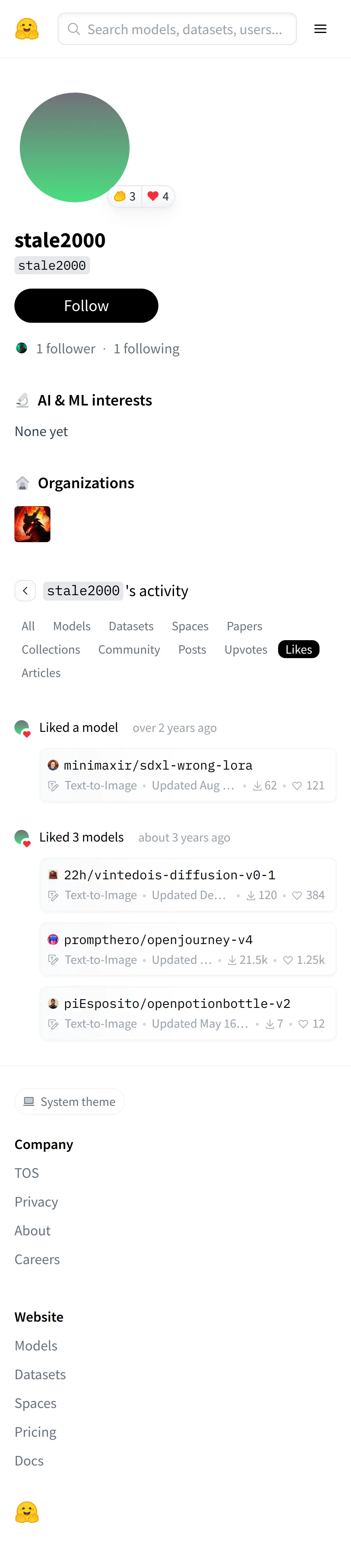Open the Pricing footer link
351x1568 pixels.
35,1432
